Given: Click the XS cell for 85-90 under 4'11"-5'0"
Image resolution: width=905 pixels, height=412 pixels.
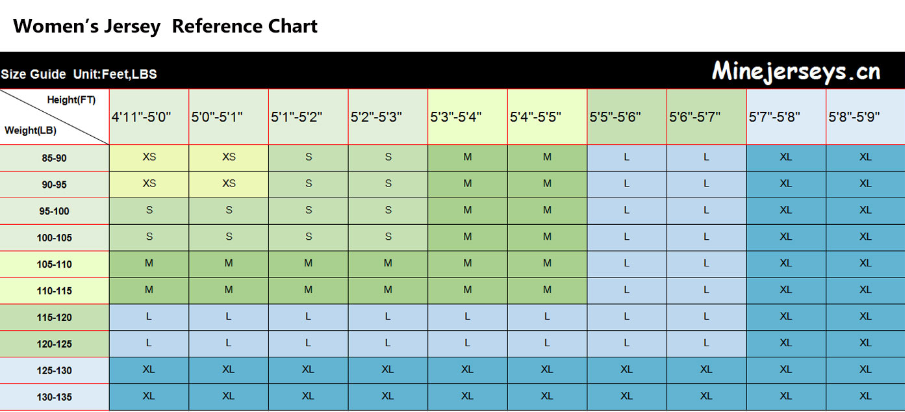Looking at the screenshot, I should [x=149, y=158].
